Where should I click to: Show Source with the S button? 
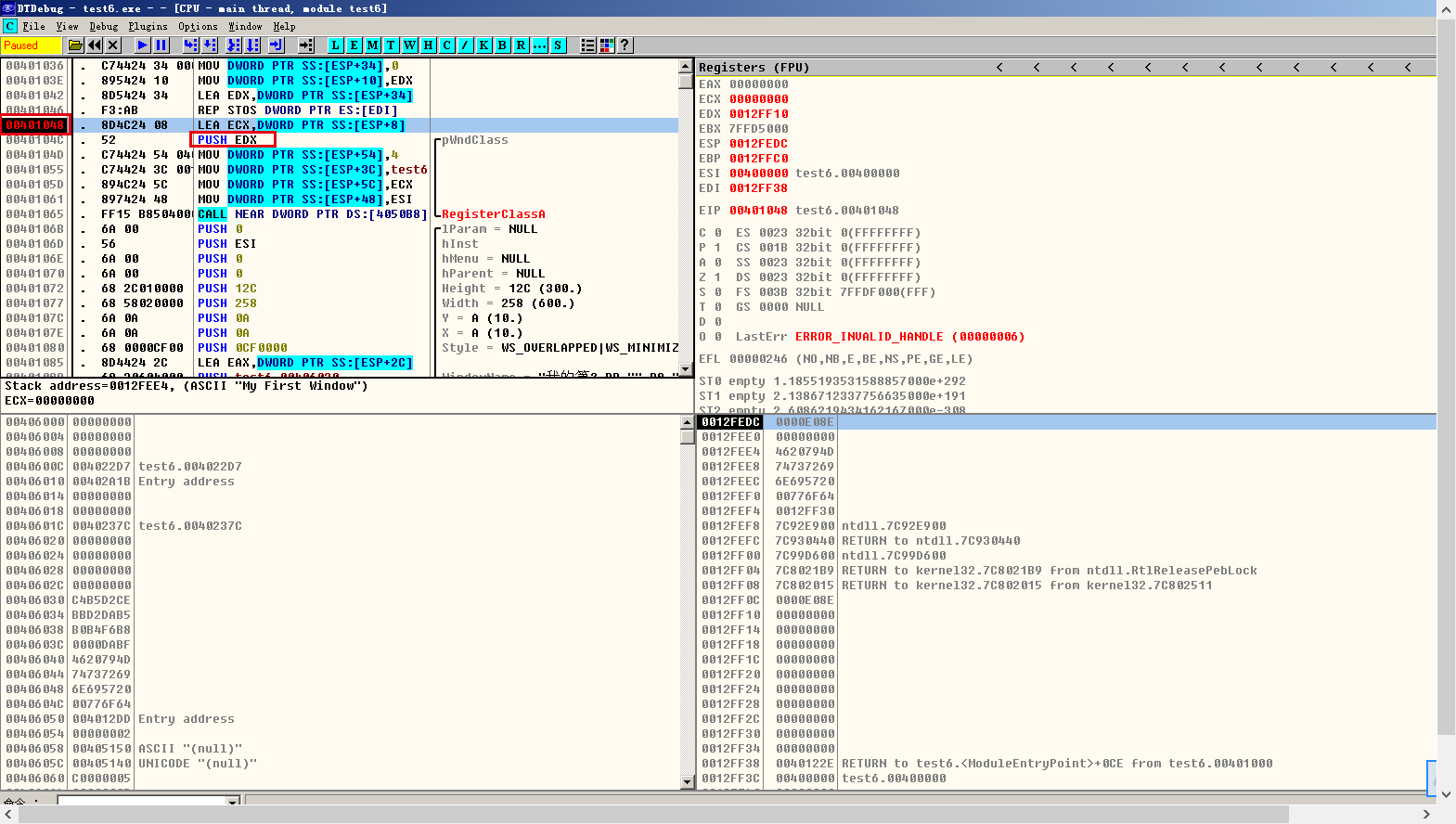tap(558, 45)
